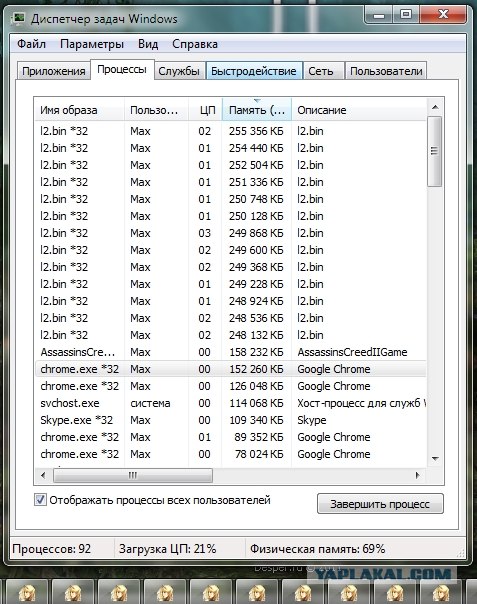477x604 pixels.
Task: Open the Быстродействие tab
Action: click(254, 71)
